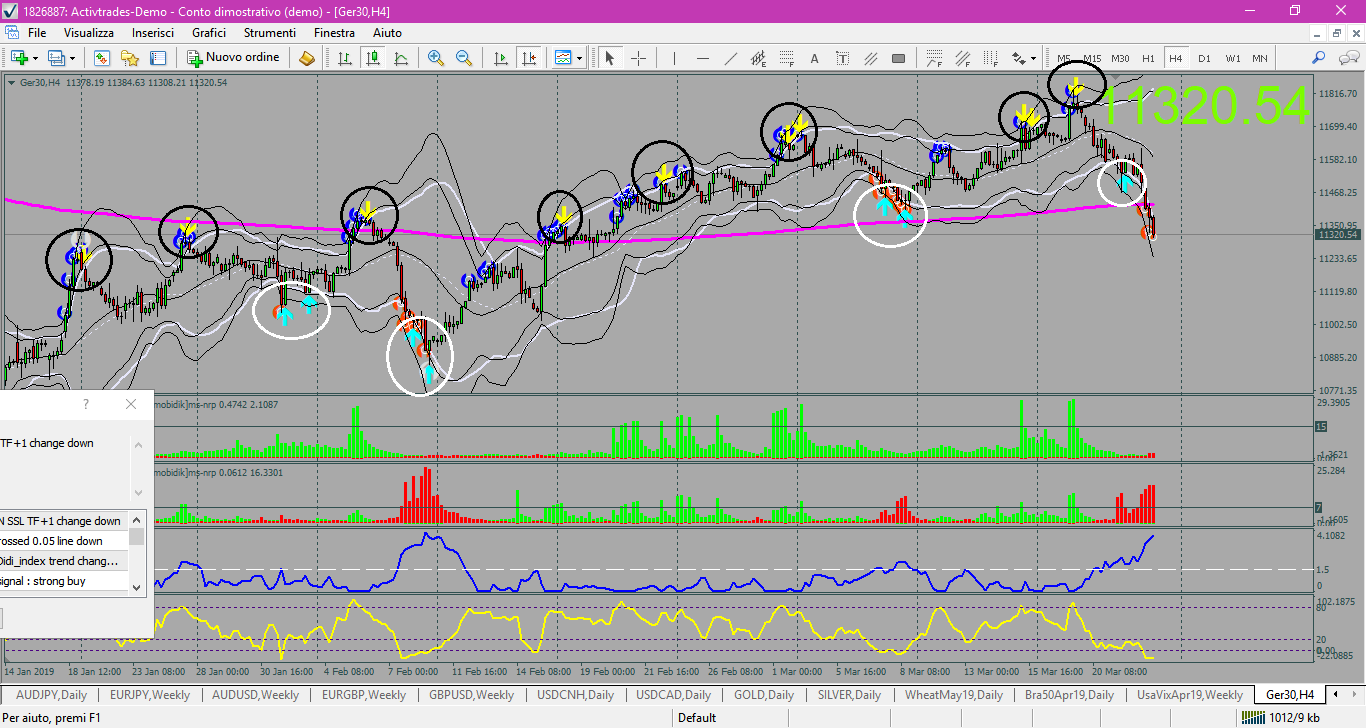The width and height of the screenshot is (1366, 728).
Task: Open the Arrows objects button
Action: tap(1018, 58)
